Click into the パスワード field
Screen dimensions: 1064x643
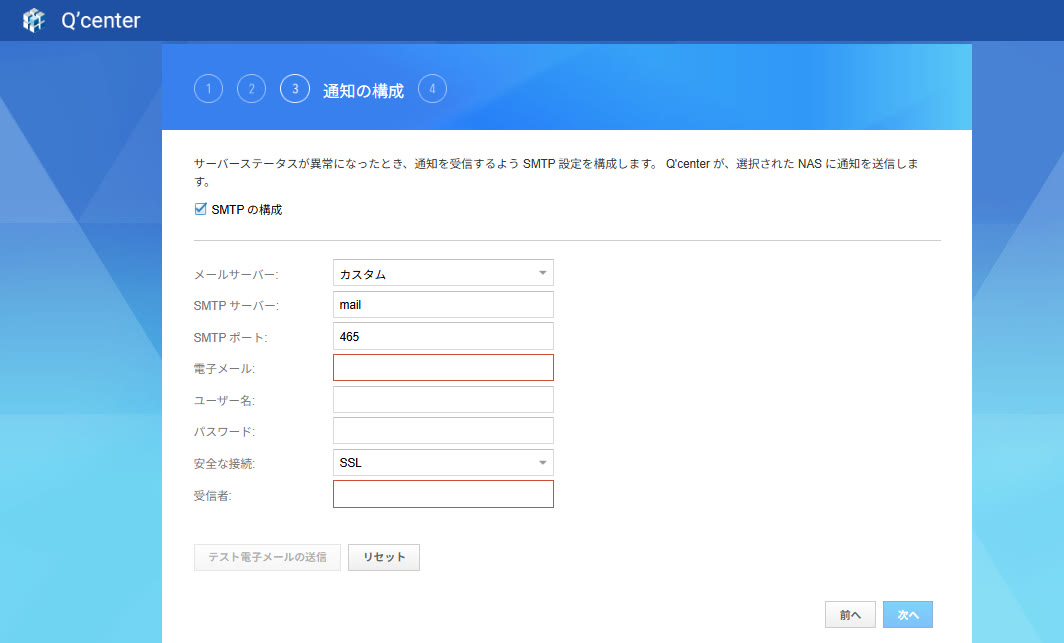pos(442,431)
